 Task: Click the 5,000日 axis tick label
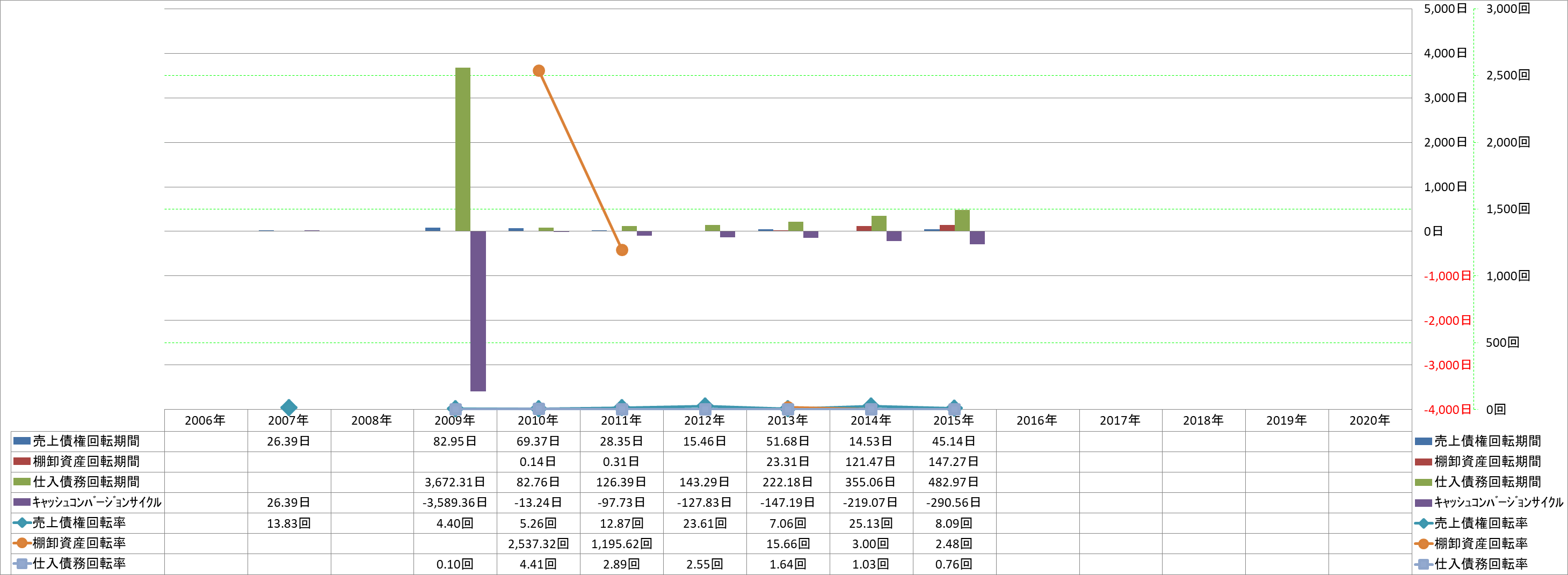pyautogui.click(x=1445, y=9)
